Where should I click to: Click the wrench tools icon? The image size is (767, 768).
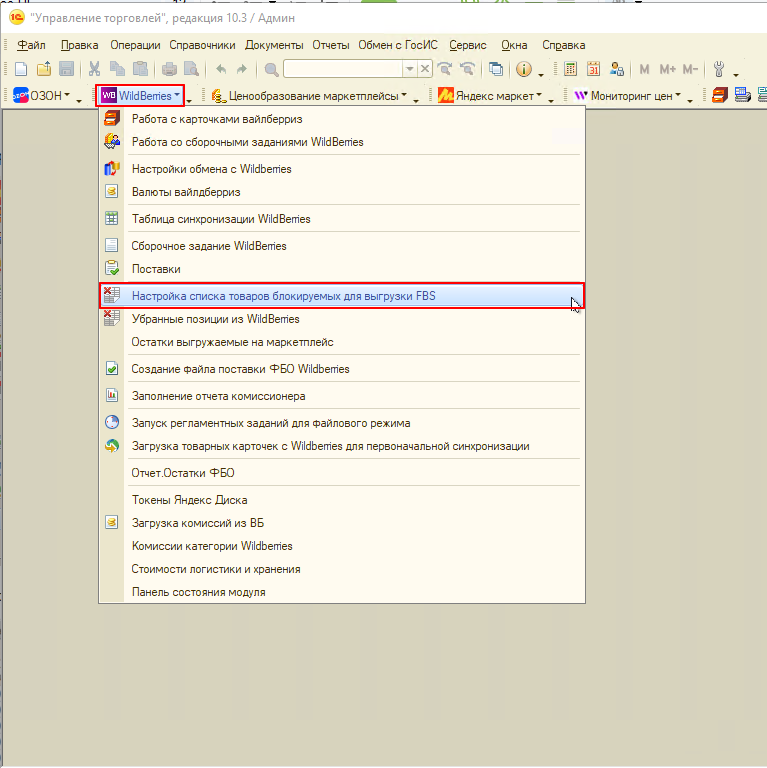[x=719, y=69]
